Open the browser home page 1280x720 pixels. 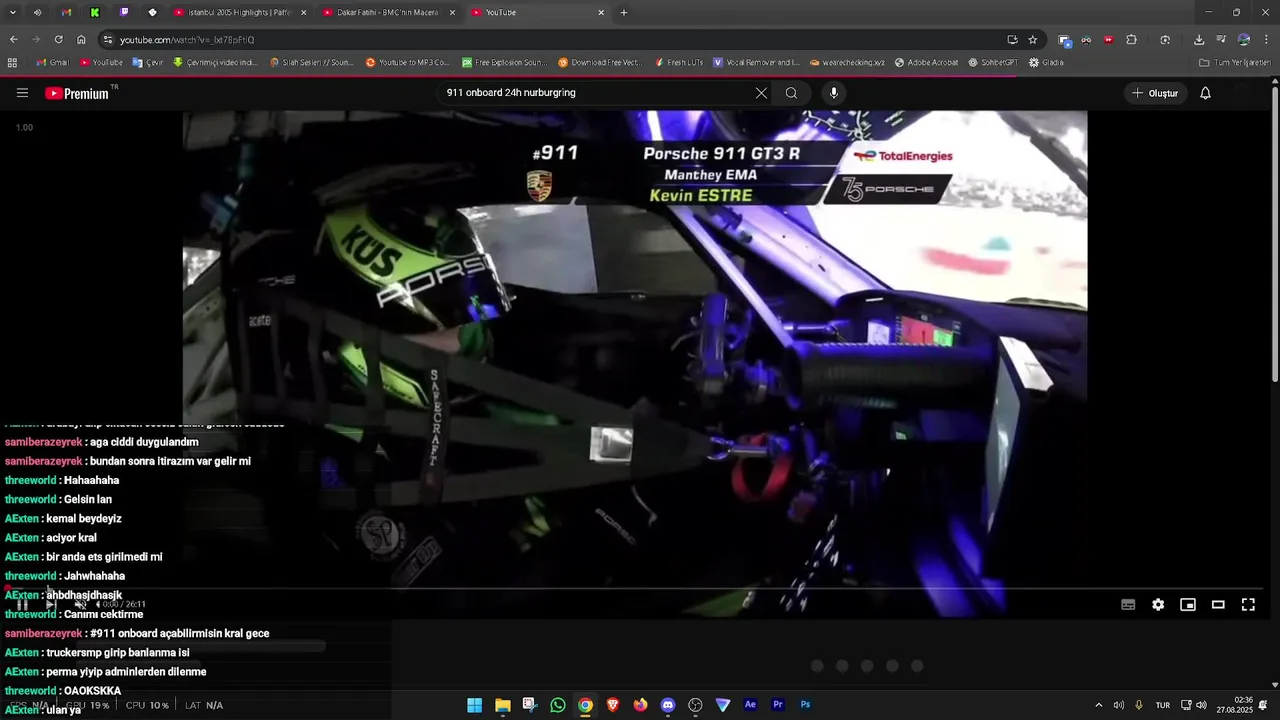click(x=81, y=39)
